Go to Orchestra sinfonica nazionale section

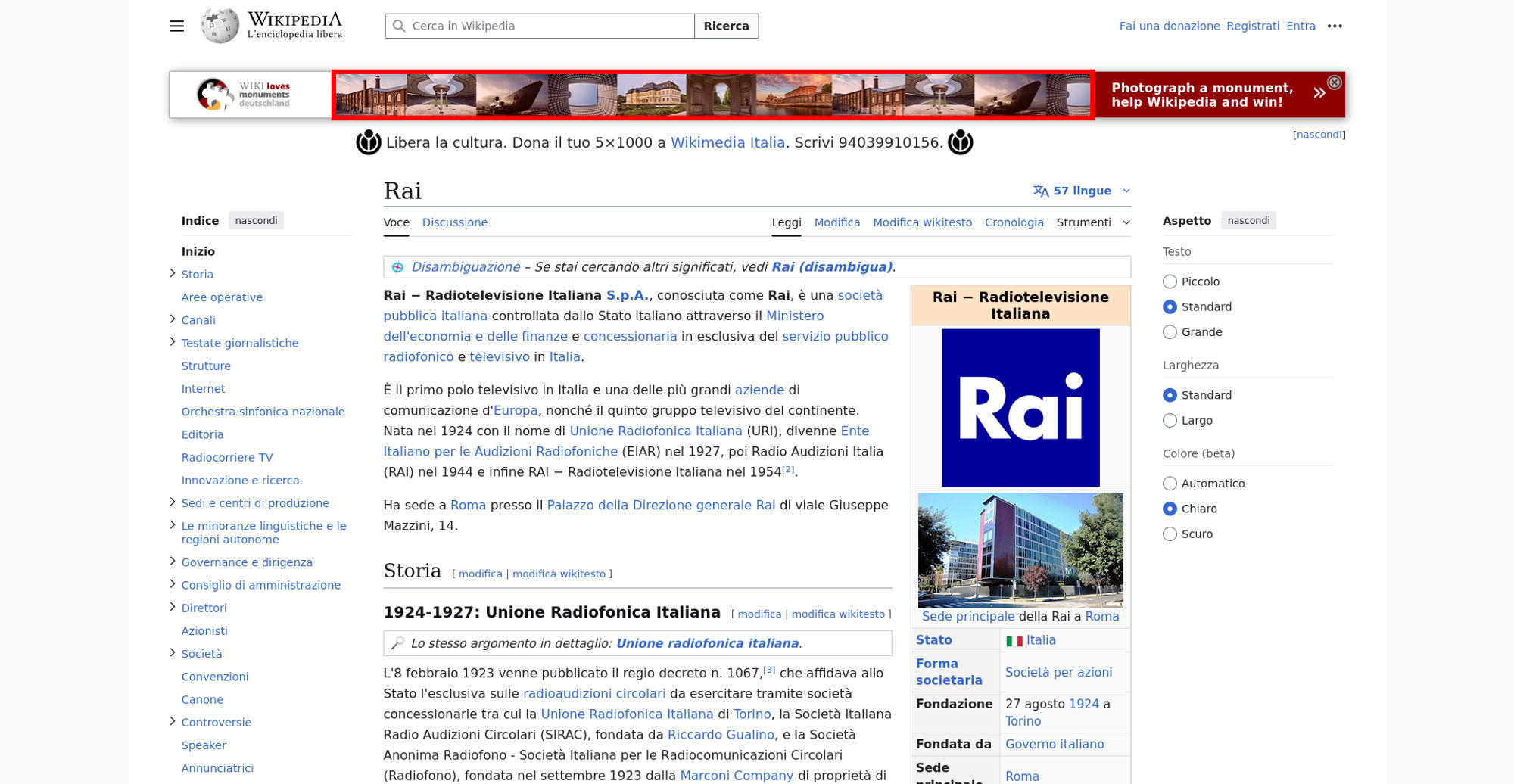pyautogui.click(x=263, y=412)
